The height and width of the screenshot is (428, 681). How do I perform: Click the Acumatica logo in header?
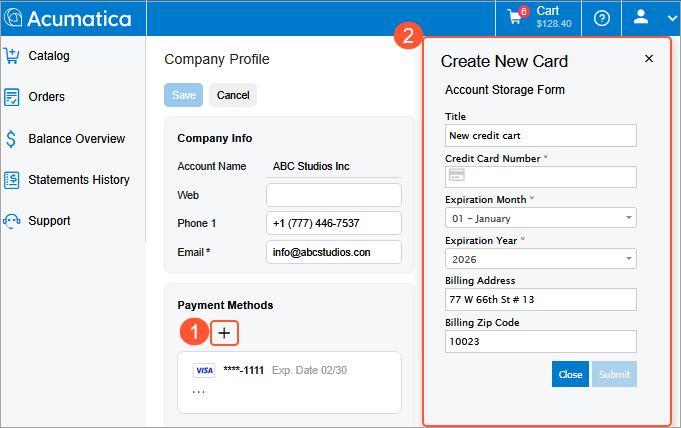pos(66,18)
